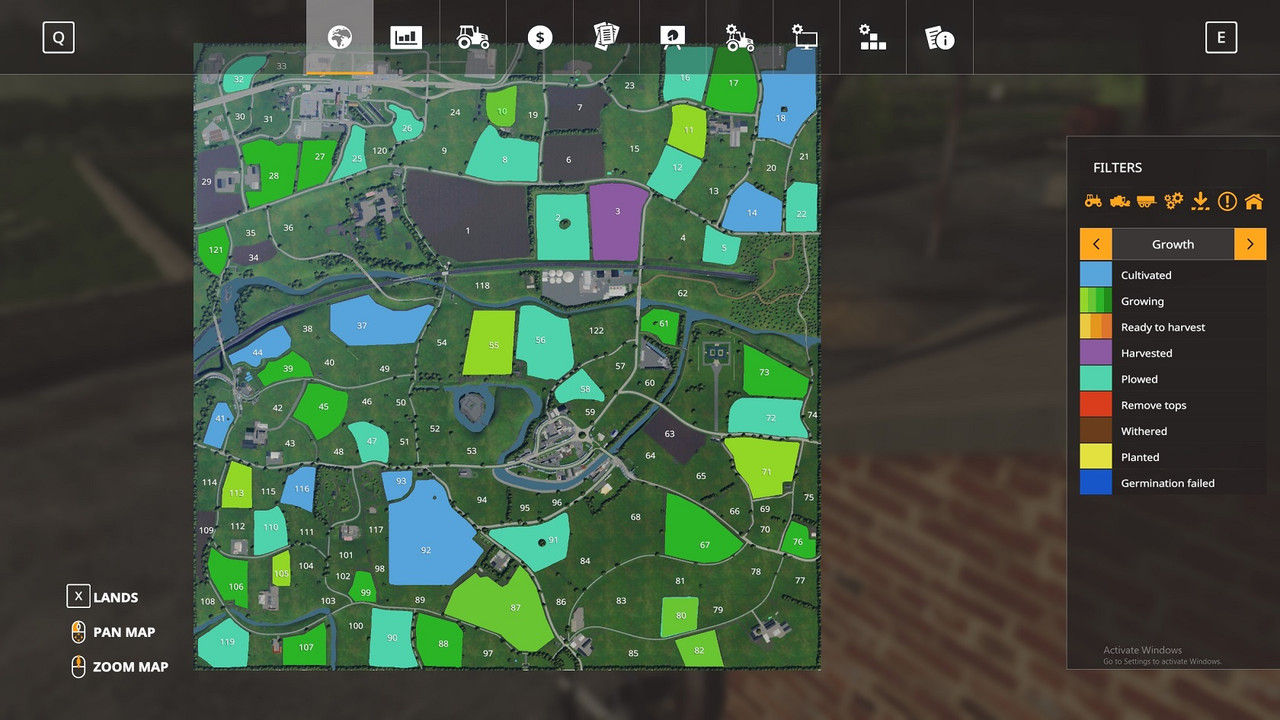The width and height of the screenshot is (1280, 720).
Task: Click the Harvested purple swatch
Action: 1096,353
